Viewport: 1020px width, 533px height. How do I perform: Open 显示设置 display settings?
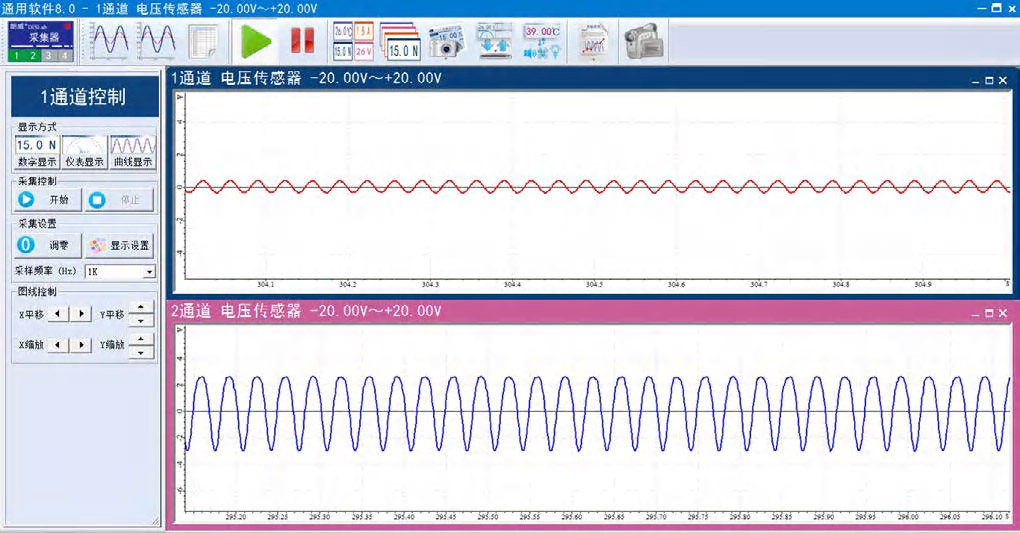120,245
